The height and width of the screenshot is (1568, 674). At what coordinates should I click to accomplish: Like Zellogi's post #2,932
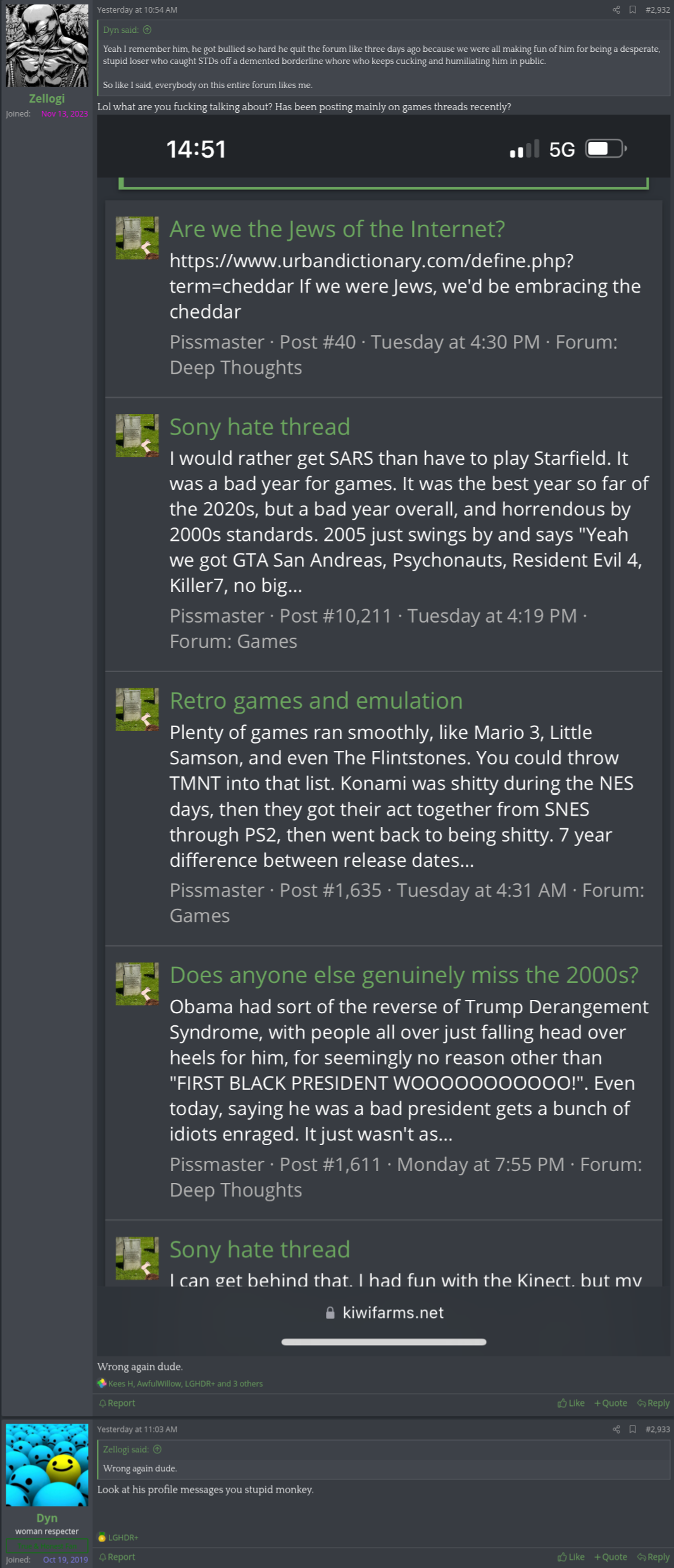coord(571,1403)
